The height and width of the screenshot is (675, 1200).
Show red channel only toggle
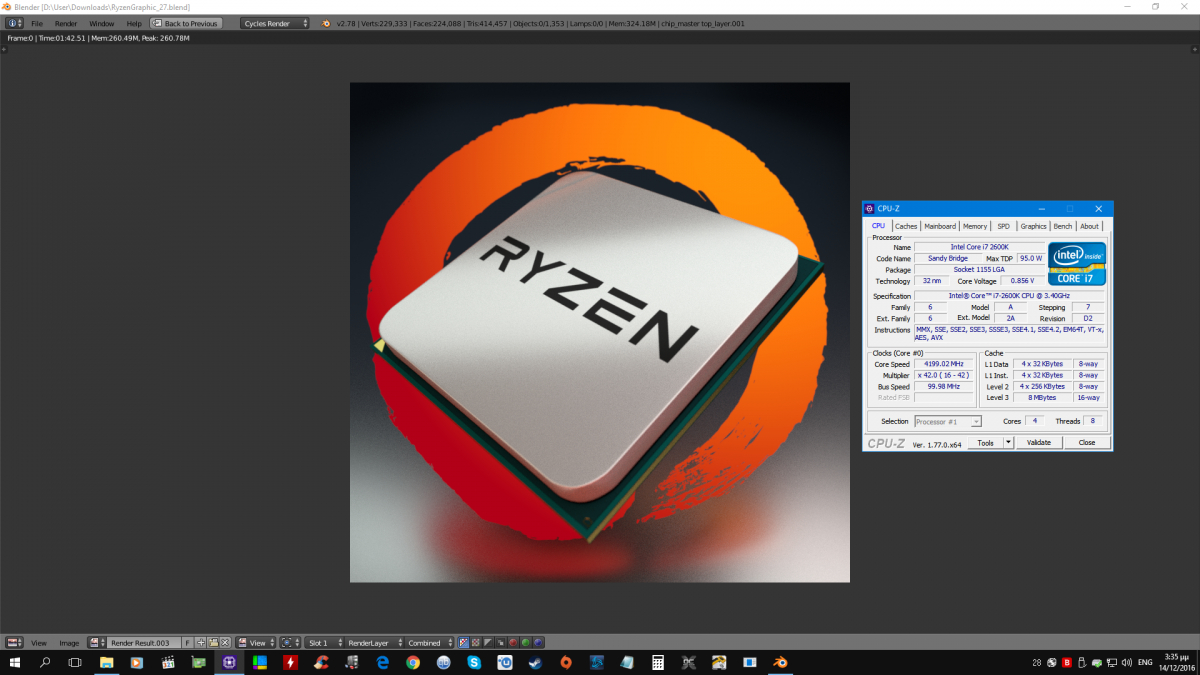513,643
